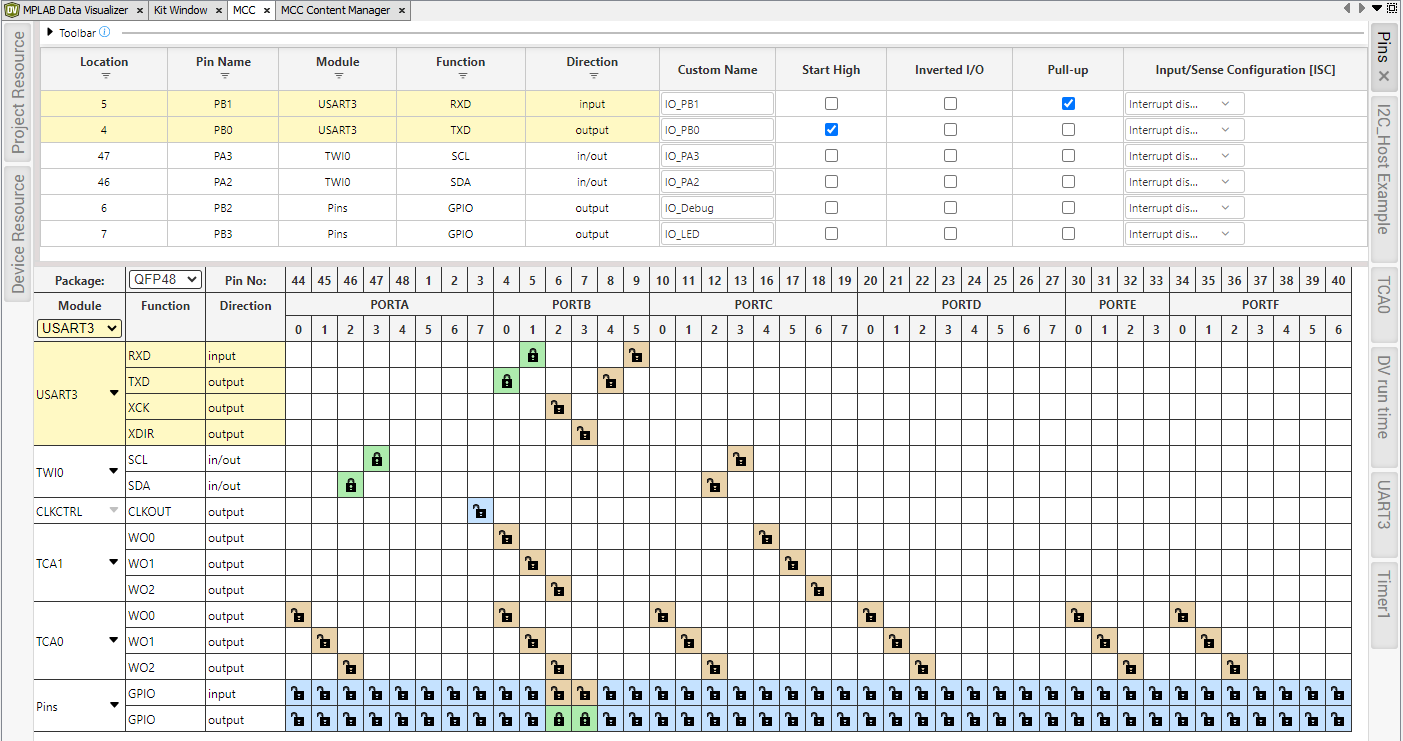
Task: Lock TCA0 WO2 on PORTF pin 2
Action: [1234, 667]
